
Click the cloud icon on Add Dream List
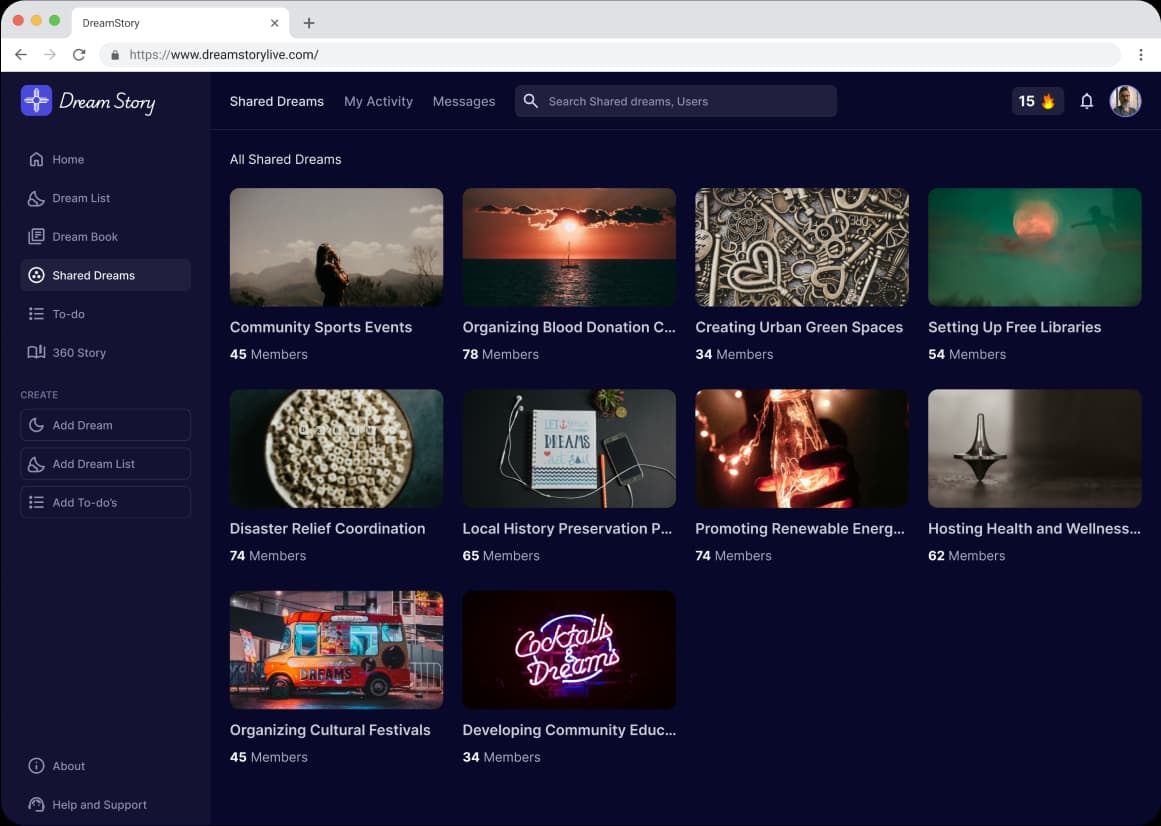(36, 464)
